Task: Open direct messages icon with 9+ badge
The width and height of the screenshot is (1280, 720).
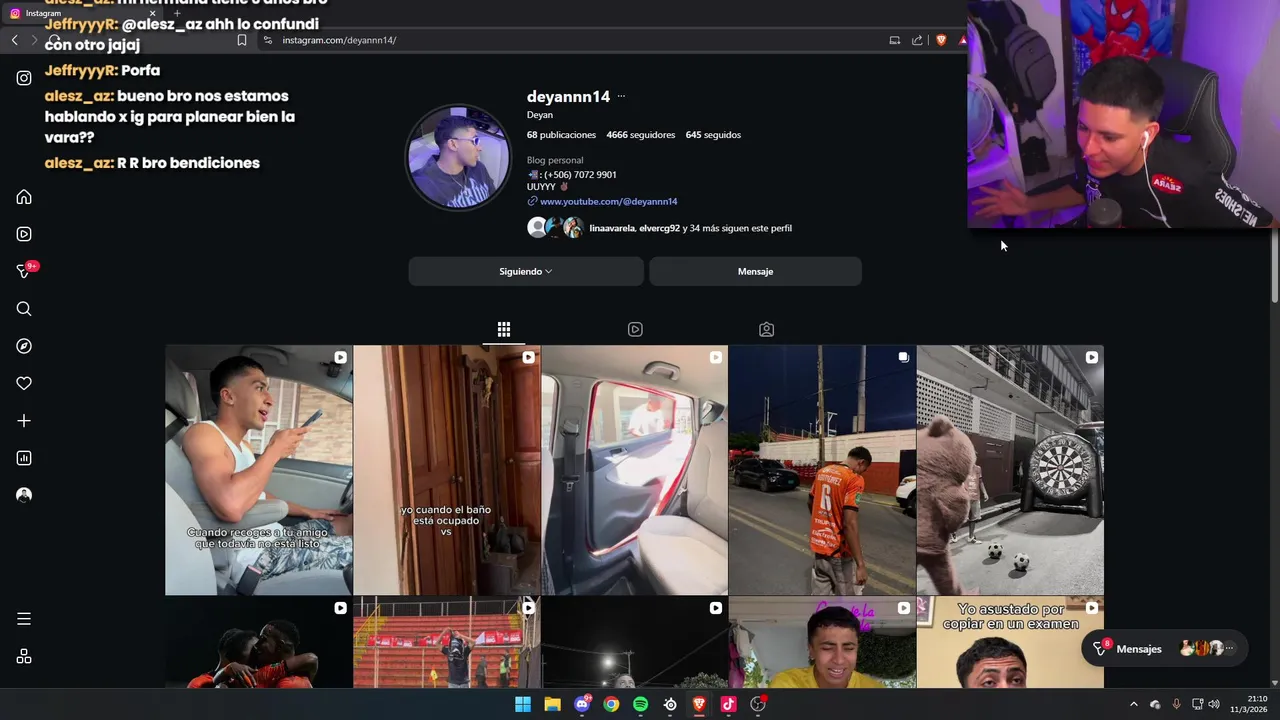Action: tap(24, 271)
